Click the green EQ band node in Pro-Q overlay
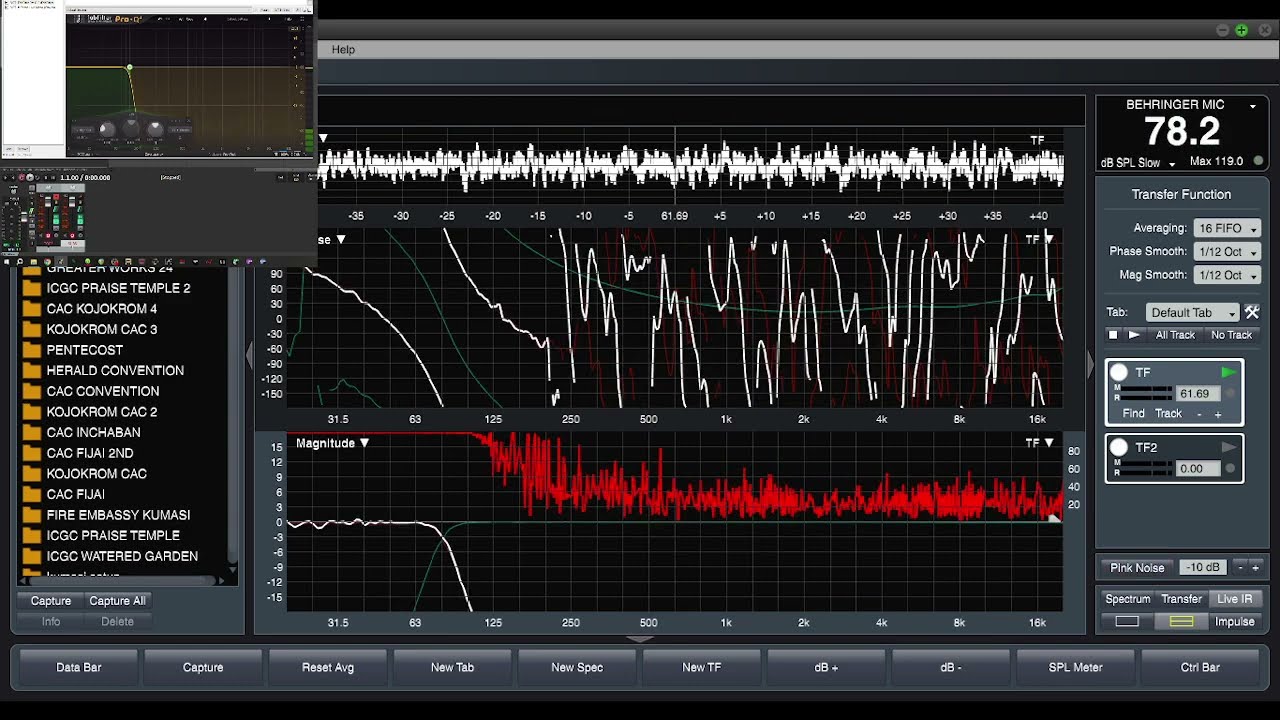The image size is (1280, 720). [129, 68]
